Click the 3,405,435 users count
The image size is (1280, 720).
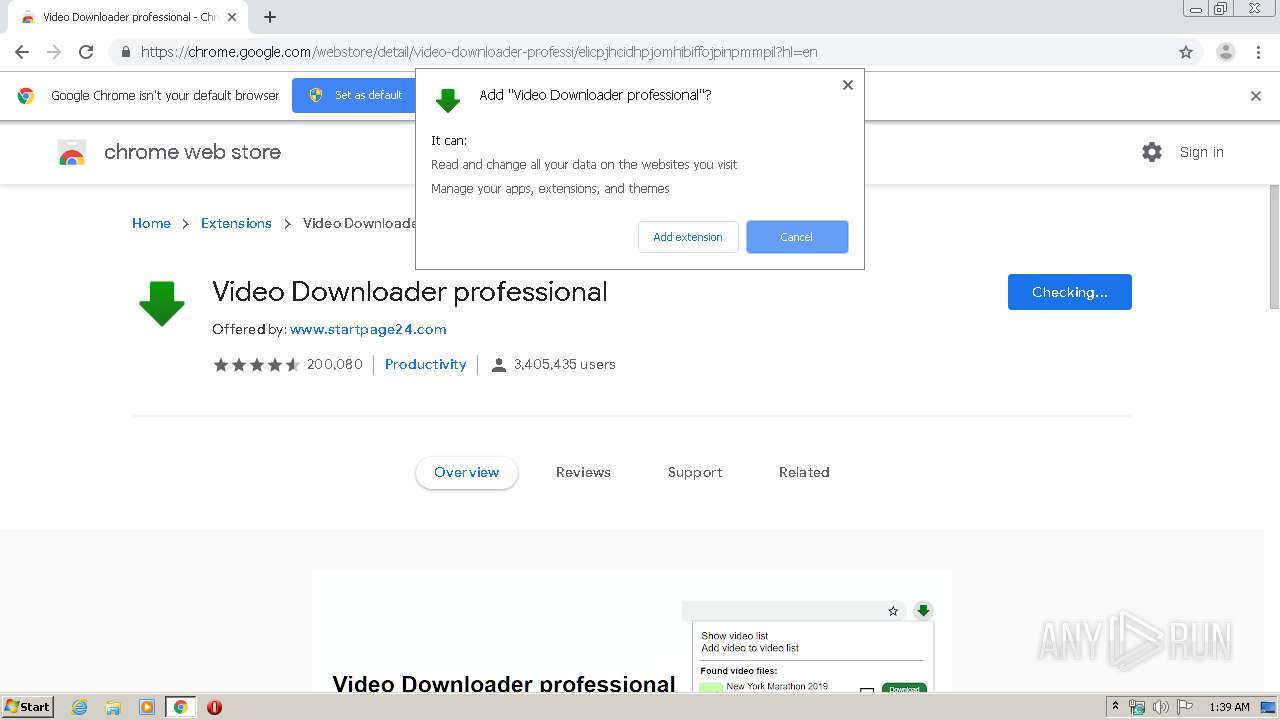tap(553, 364)
